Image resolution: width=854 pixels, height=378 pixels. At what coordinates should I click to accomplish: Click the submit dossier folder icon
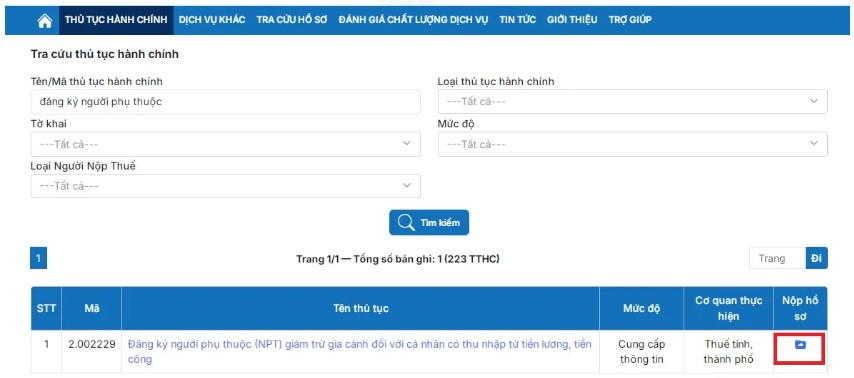[800, 345]
